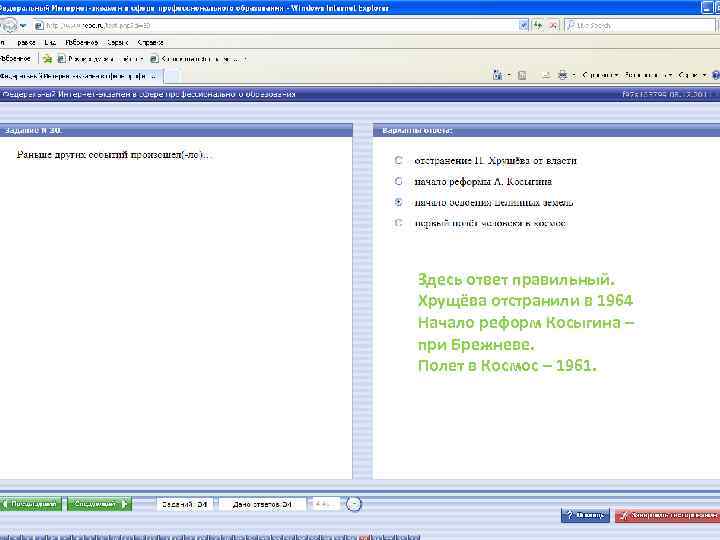Open first favorites bar link with page icon
720x540 pixels.
(100, 59)
